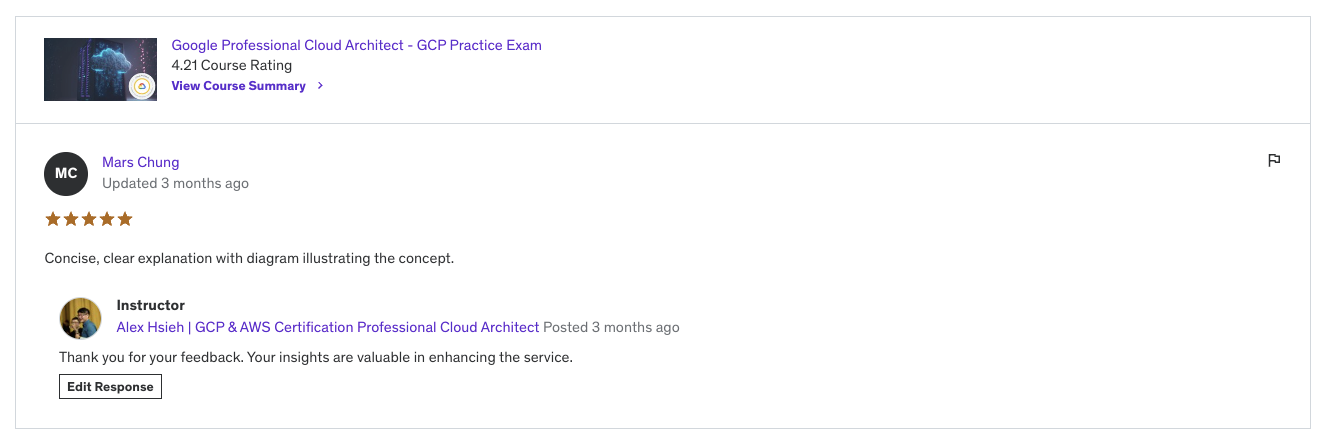
Task: Click the 4.21 Course Rating text
Action: 232,65
